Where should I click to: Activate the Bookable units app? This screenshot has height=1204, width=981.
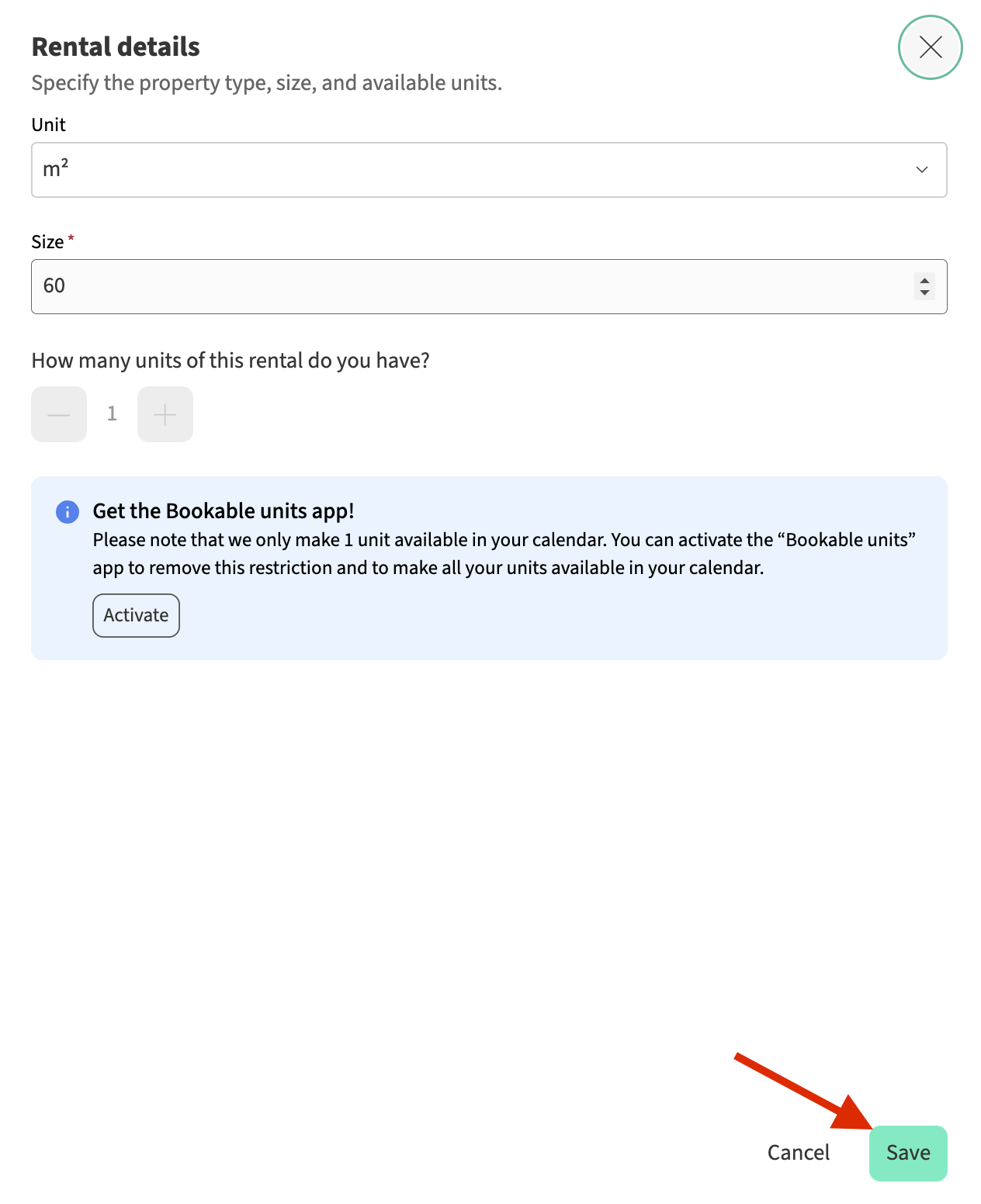tap(136, 615)
